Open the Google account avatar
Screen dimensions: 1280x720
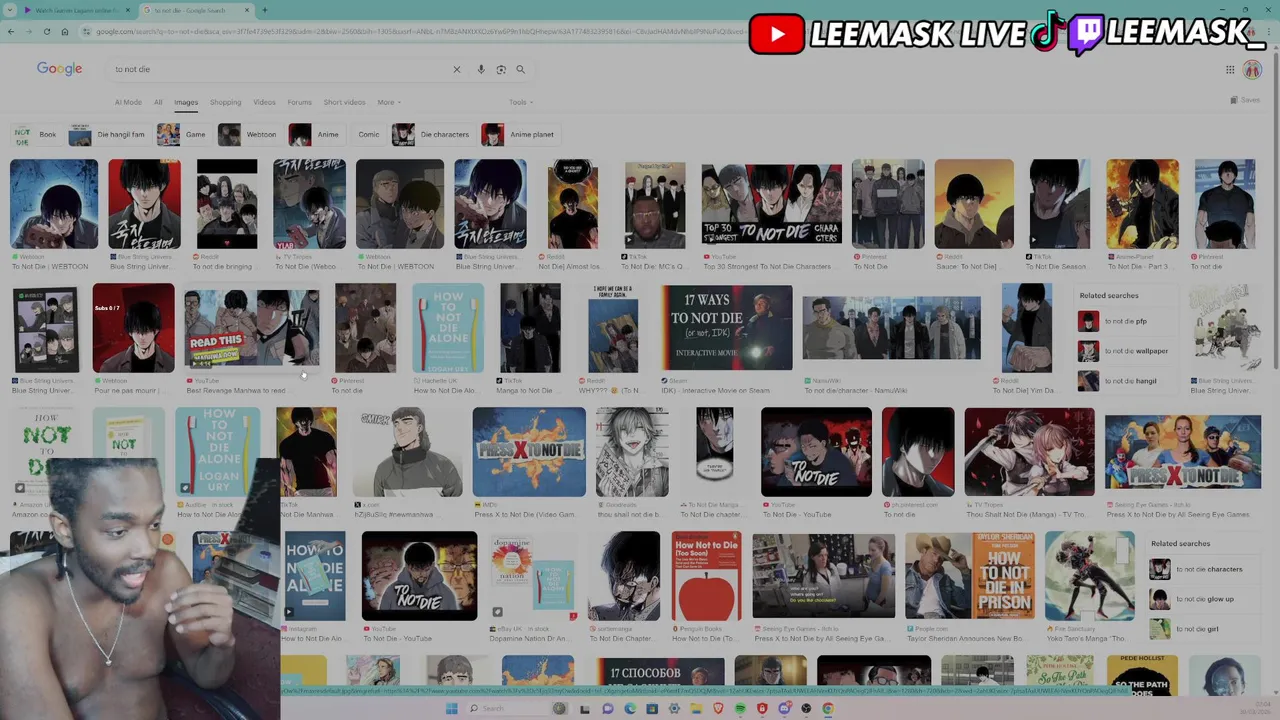pyautogui.click(x=1252, y=69)
